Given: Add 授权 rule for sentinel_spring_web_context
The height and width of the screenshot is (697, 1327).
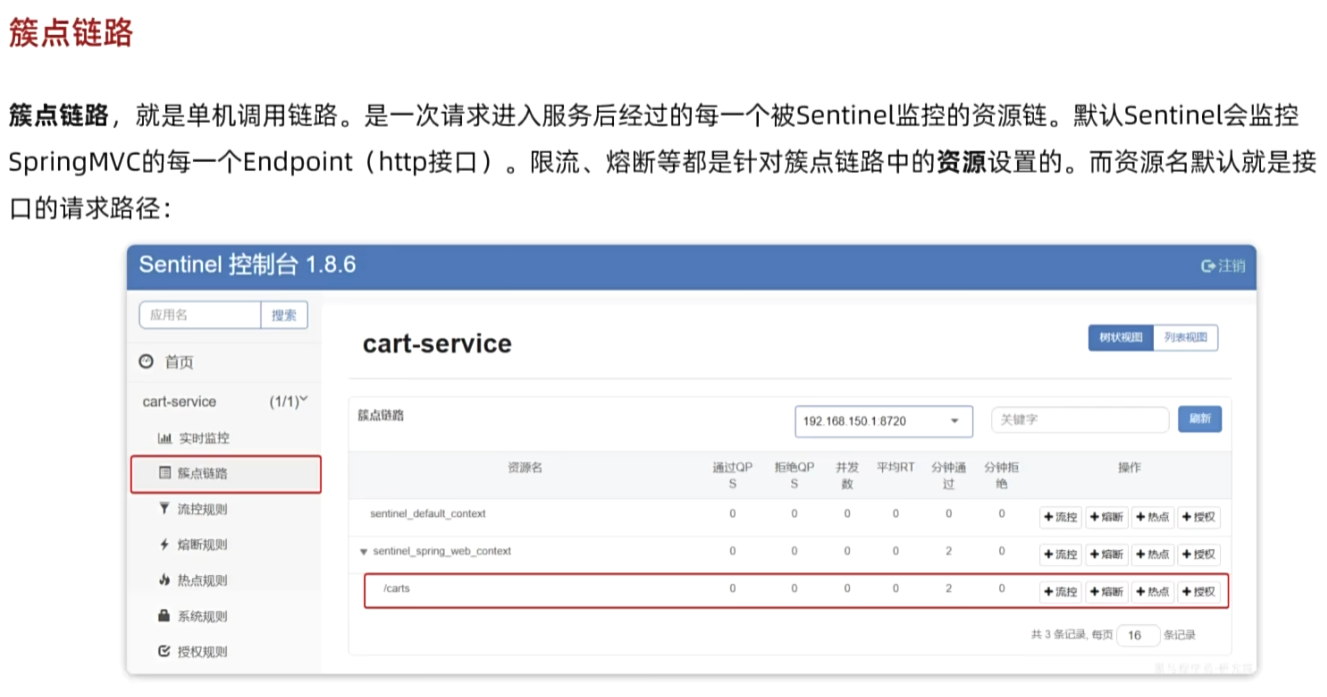Looking at the screenshot, I should (1198, 555).
